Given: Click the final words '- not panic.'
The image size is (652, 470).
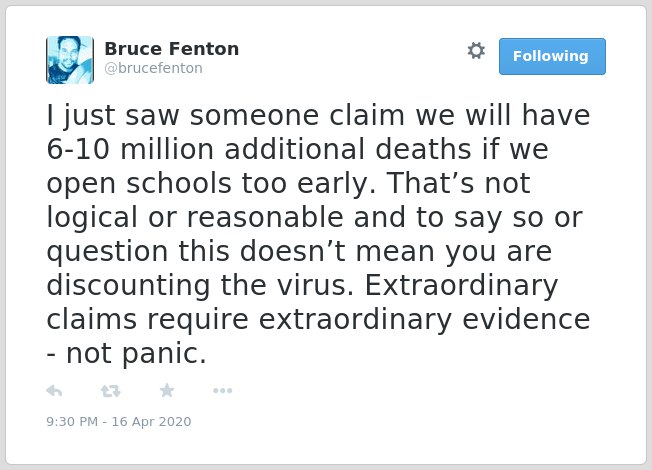Looking at the screenshot, I should 126,354.
